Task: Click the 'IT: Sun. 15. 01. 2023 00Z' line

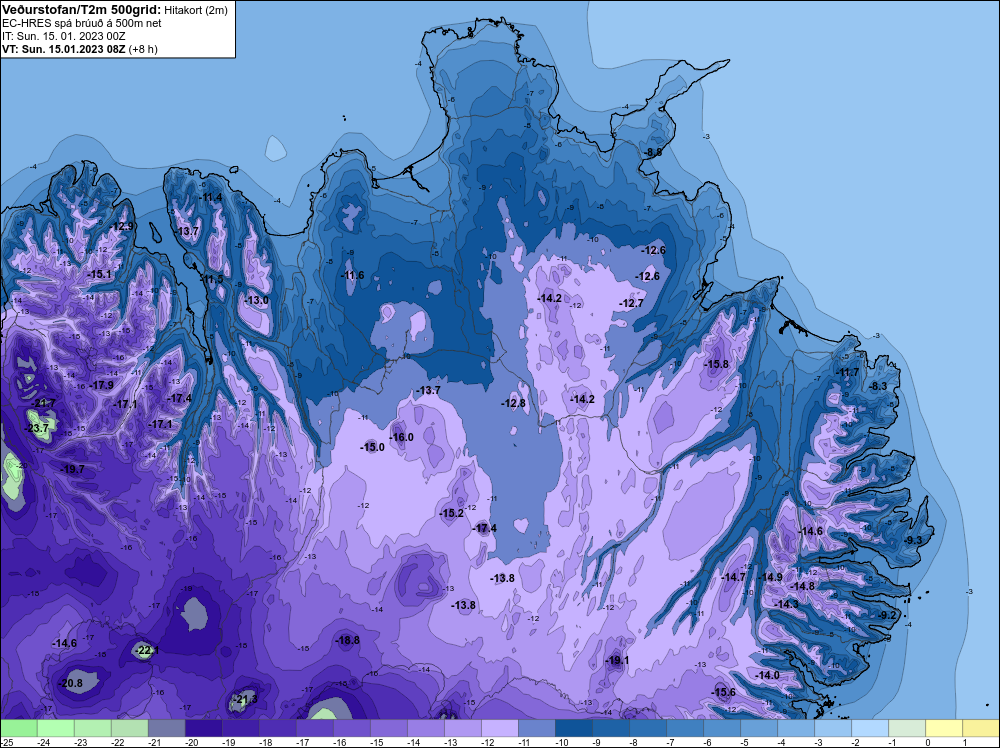Action: point(63,36)
